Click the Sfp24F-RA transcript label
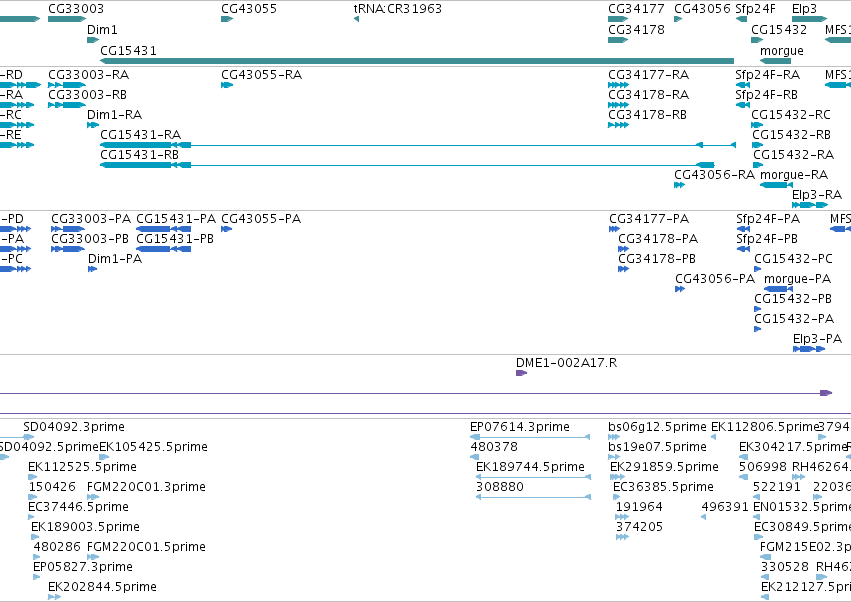 point(767,74)
